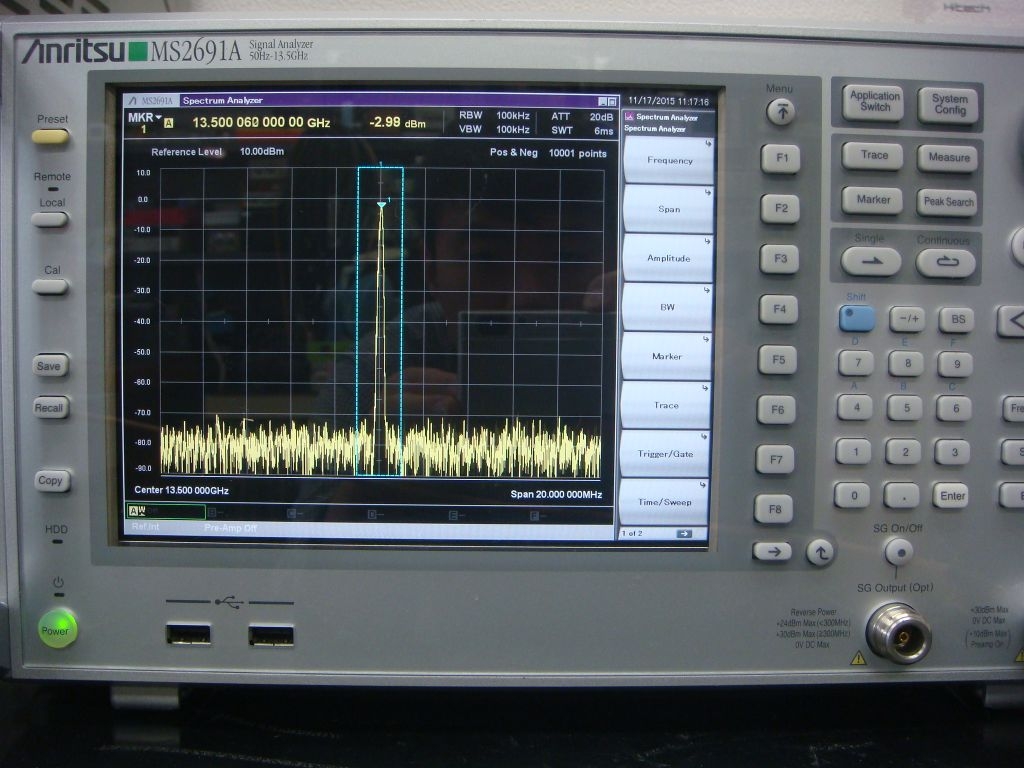
Task: Open the Frequency softkey menu
Action: click(x=669, y=160)
